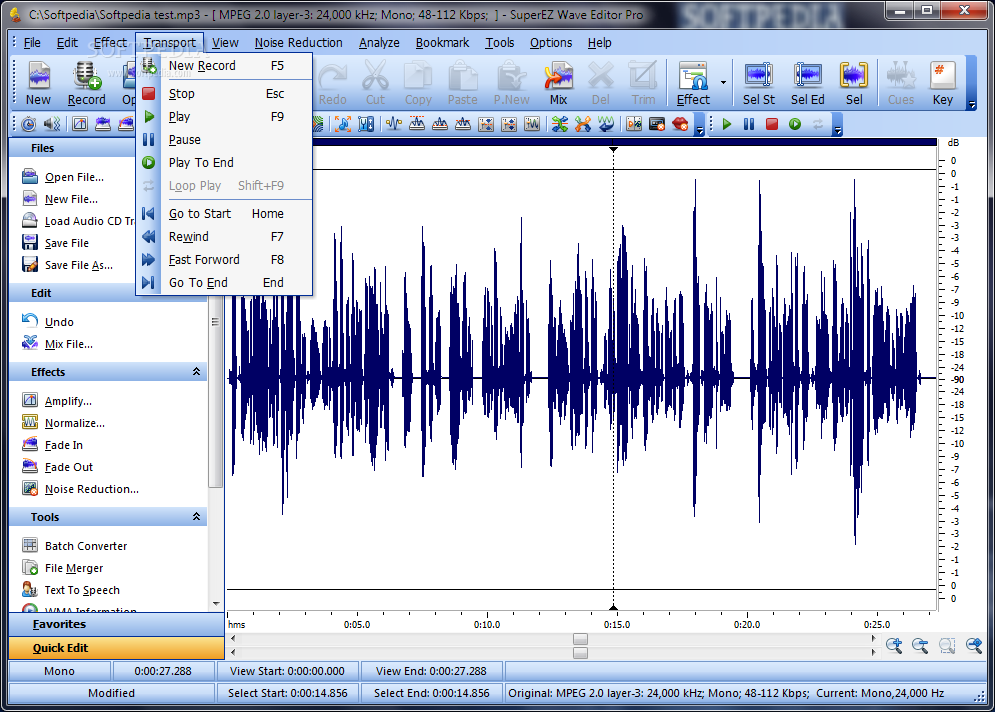Click the blue crossed arrows icon
The image size is (995, 712).
click(x=559, y=124)
